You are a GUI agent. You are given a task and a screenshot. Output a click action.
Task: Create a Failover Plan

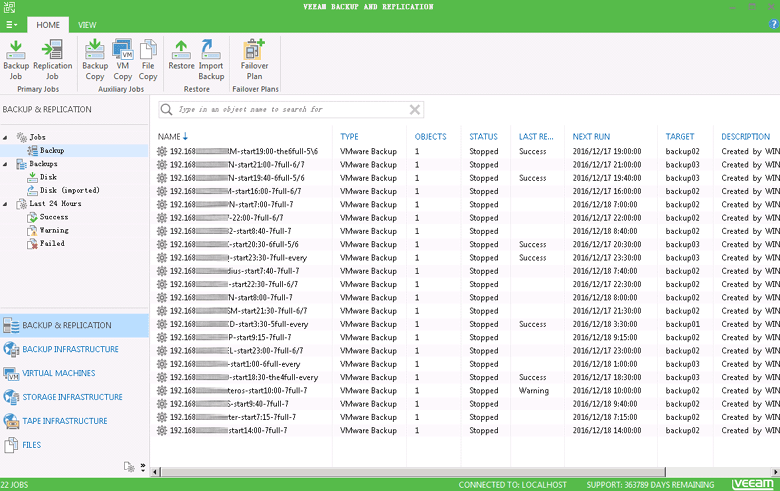coord(254,60)
